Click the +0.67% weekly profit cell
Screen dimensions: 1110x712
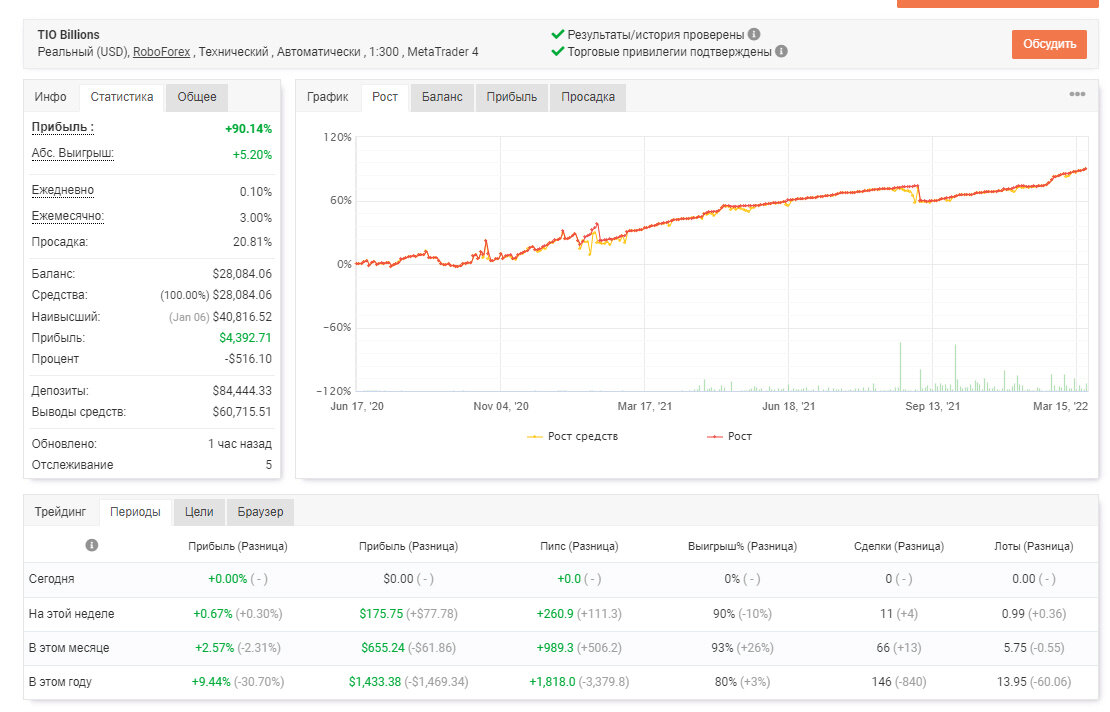click(x=238, y=614)
